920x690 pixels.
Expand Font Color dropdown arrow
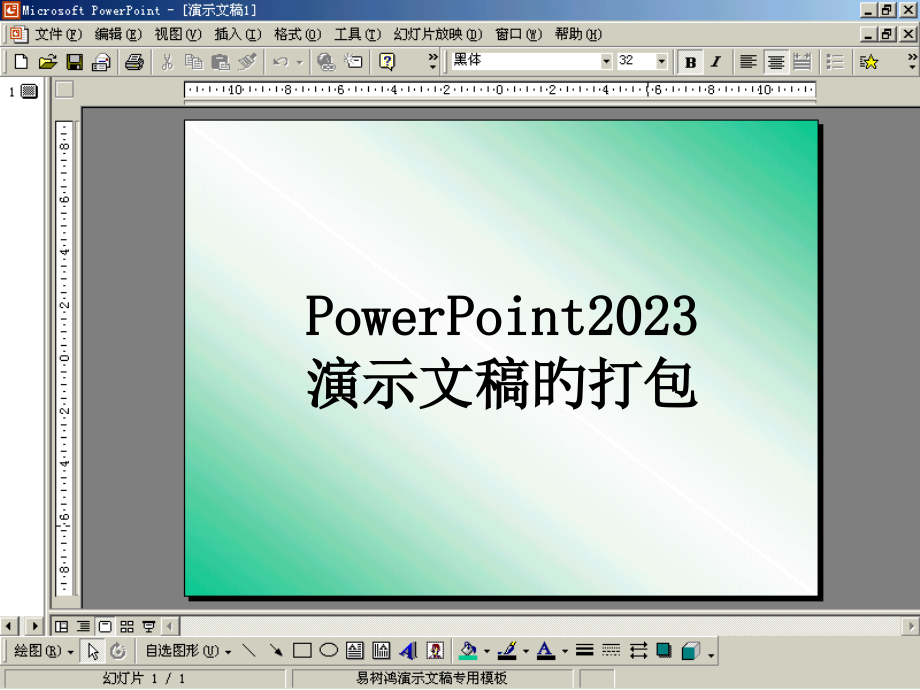pyautogui.click(x=564, y=651)
